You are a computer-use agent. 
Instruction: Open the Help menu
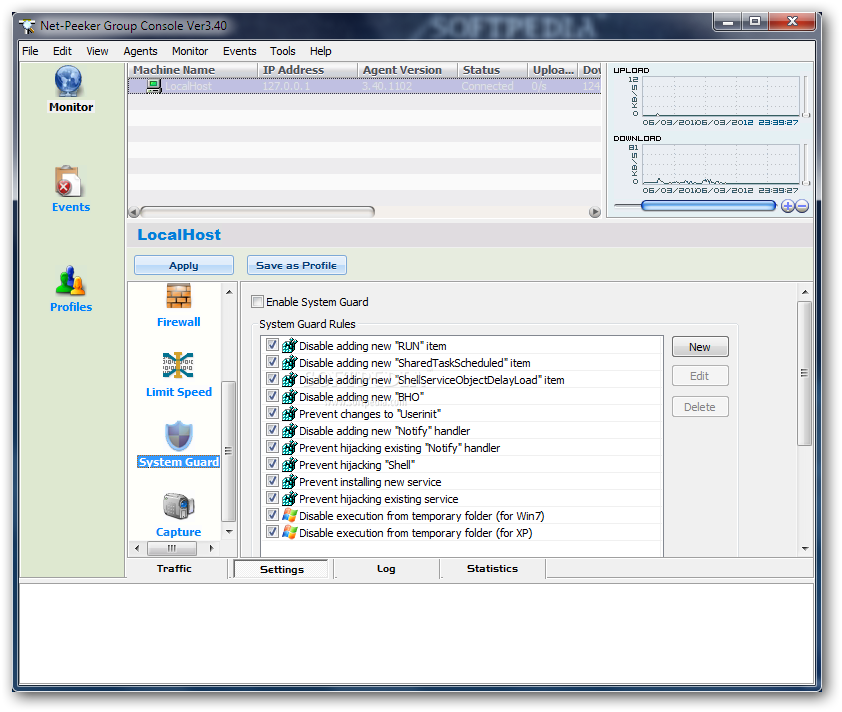[x=321, y=51]
